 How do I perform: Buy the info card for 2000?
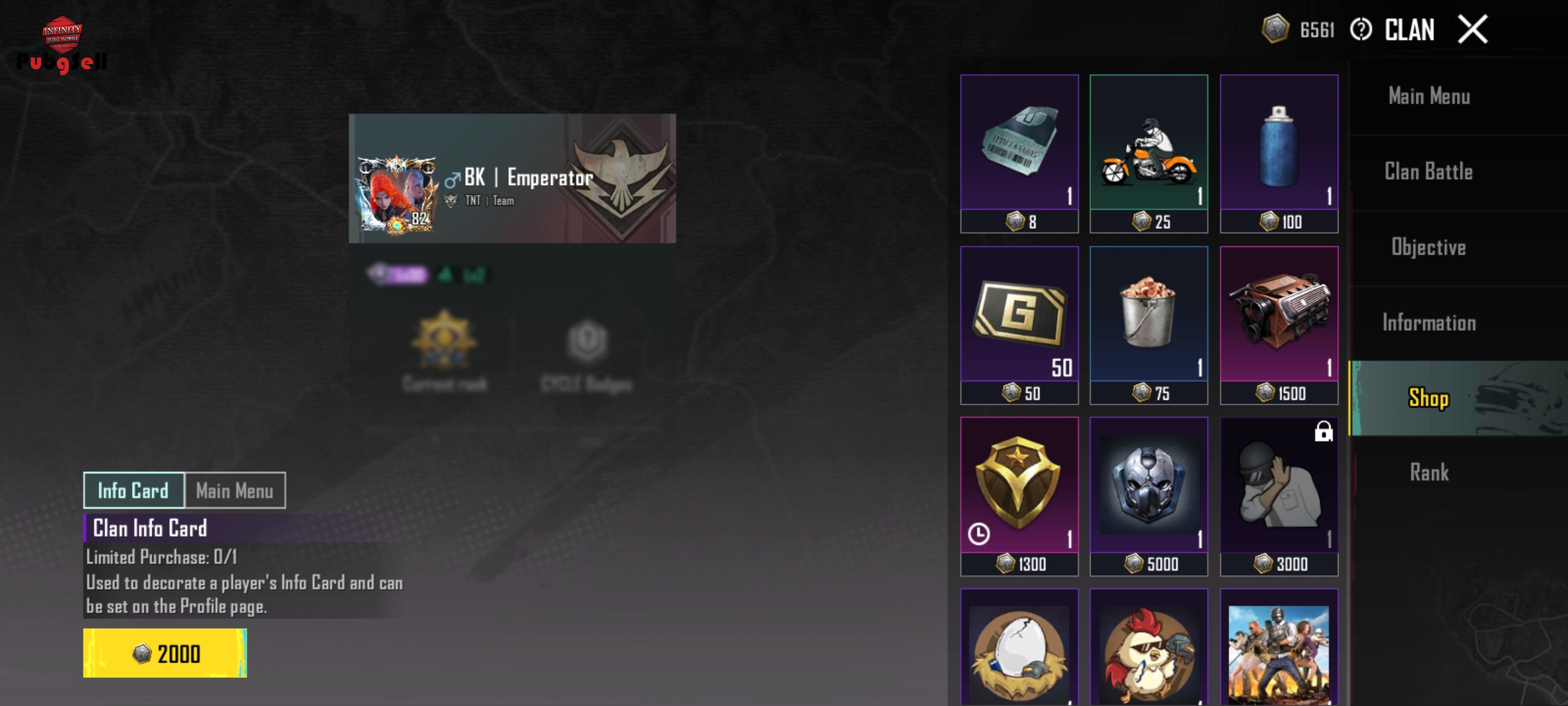click(x=165, y=653)
